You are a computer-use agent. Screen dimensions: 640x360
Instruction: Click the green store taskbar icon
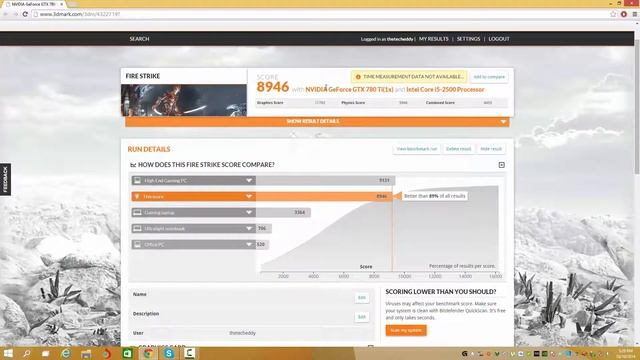coord(128,353)
